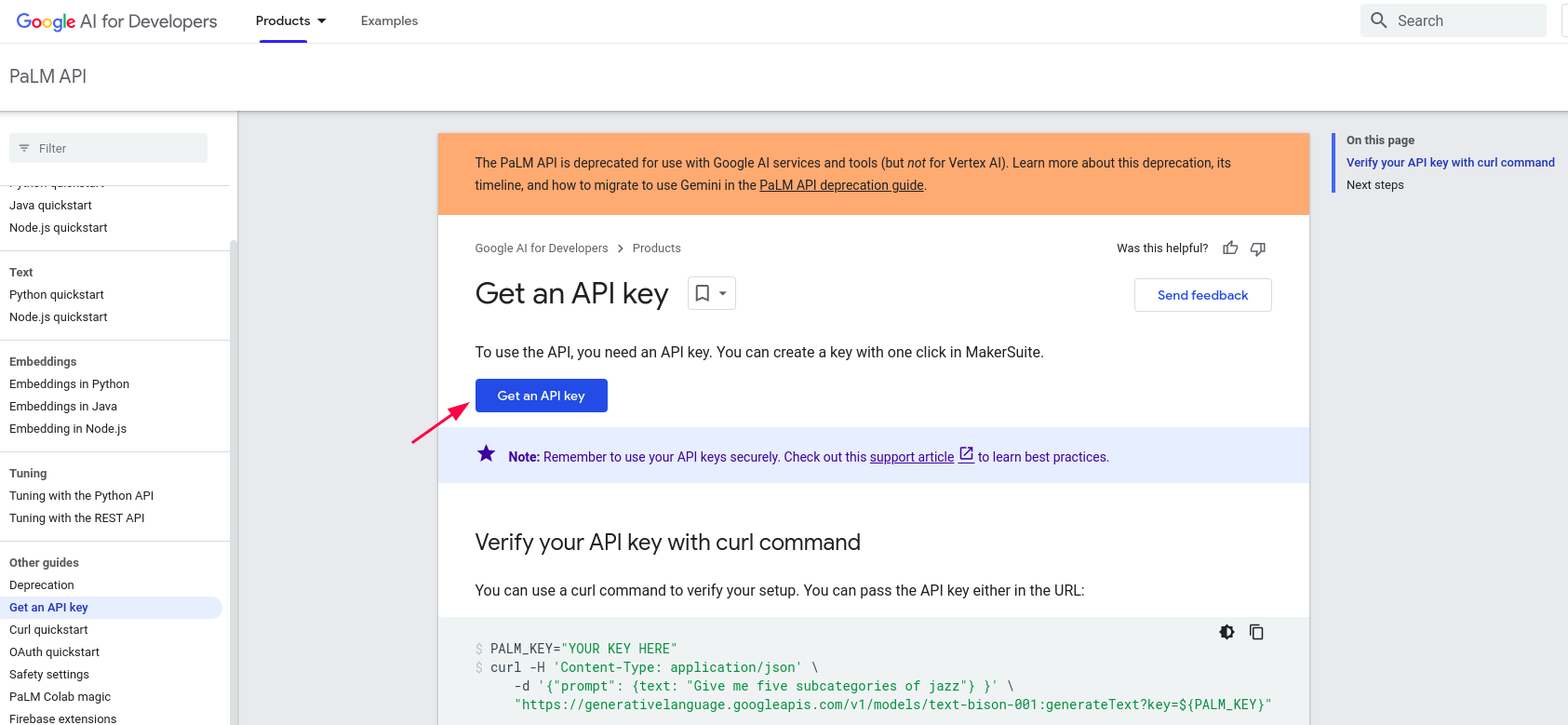1568x725 pixels.
Task: Open Safety settings in sidebar
Action: [x=49, y=674]
